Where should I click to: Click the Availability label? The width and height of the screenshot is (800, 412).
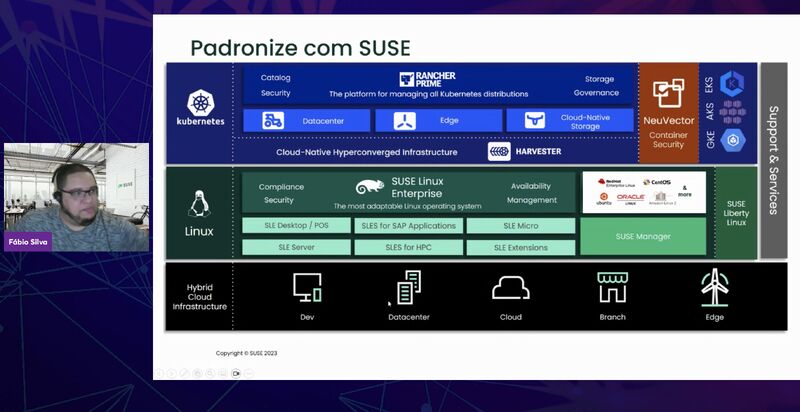tap(531, 186)
